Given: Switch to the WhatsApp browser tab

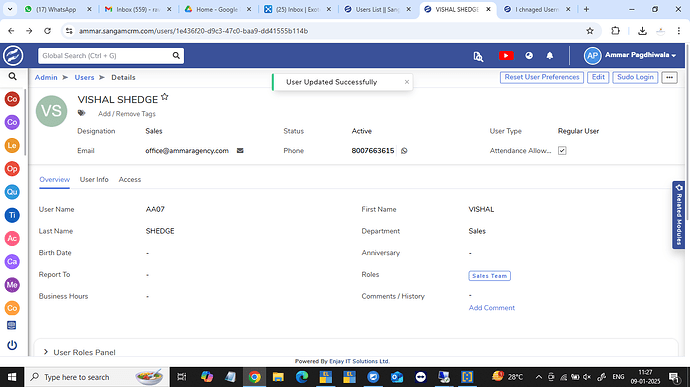Looking at the screenshot, I should click(x=58, y=9).
